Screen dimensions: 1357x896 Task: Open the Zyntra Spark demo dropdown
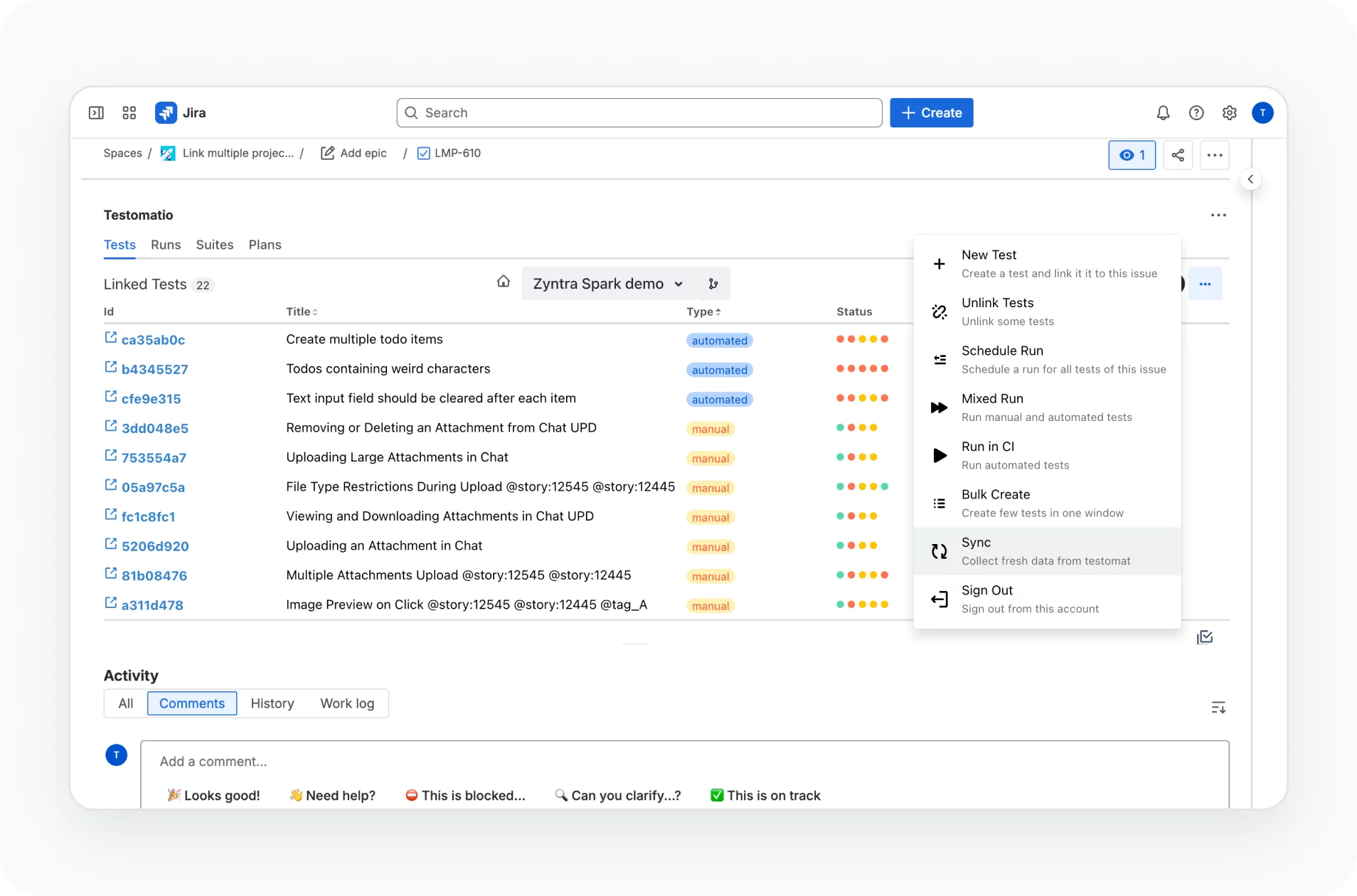tap(608, 284)
